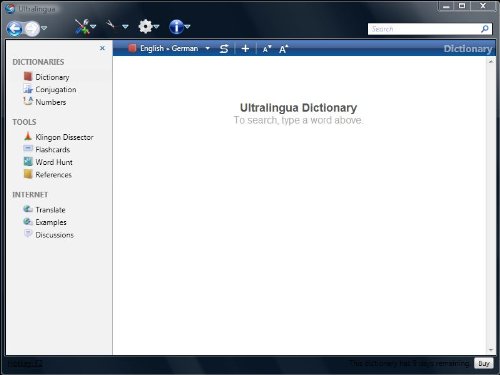Click the Word Hunt icon
The image size is (500, 375).
click(28, 162)
